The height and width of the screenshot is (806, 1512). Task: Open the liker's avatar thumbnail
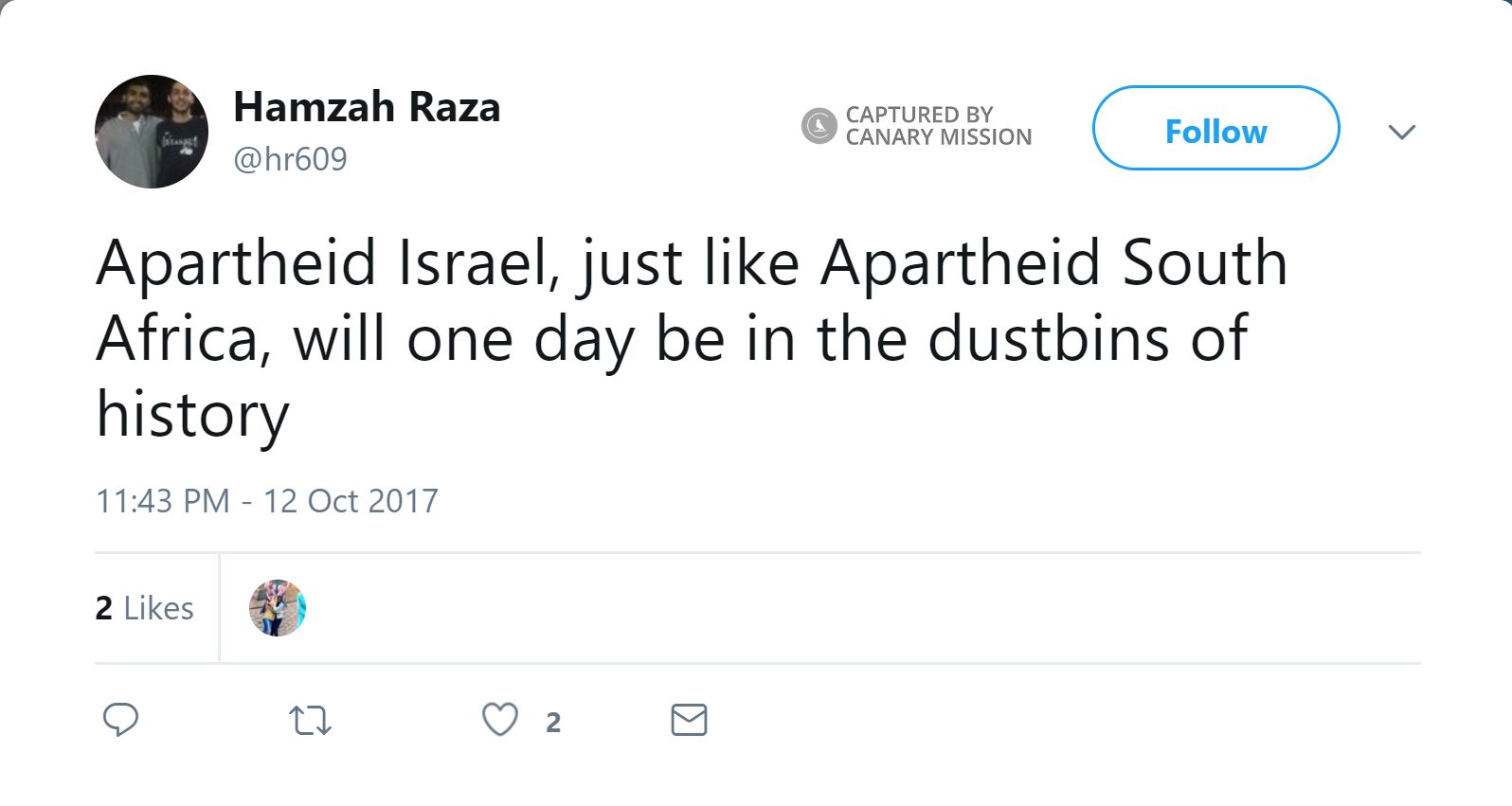278,607
